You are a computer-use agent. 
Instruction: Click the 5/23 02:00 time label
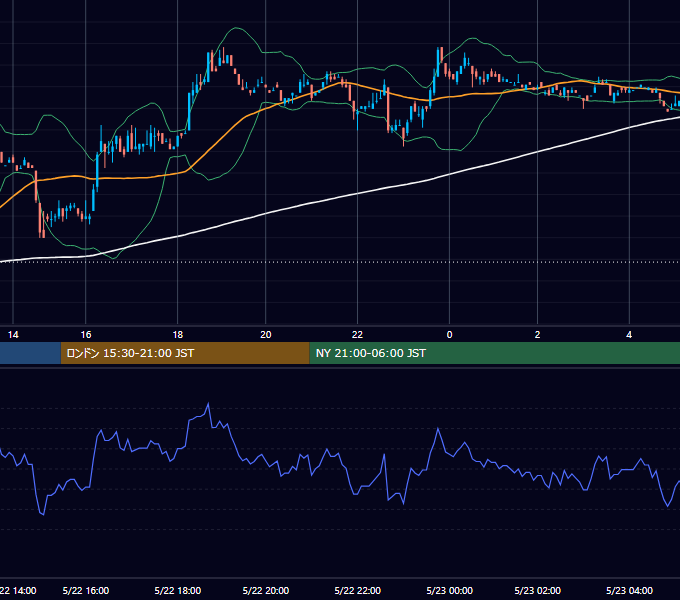(x=538, y=590)
